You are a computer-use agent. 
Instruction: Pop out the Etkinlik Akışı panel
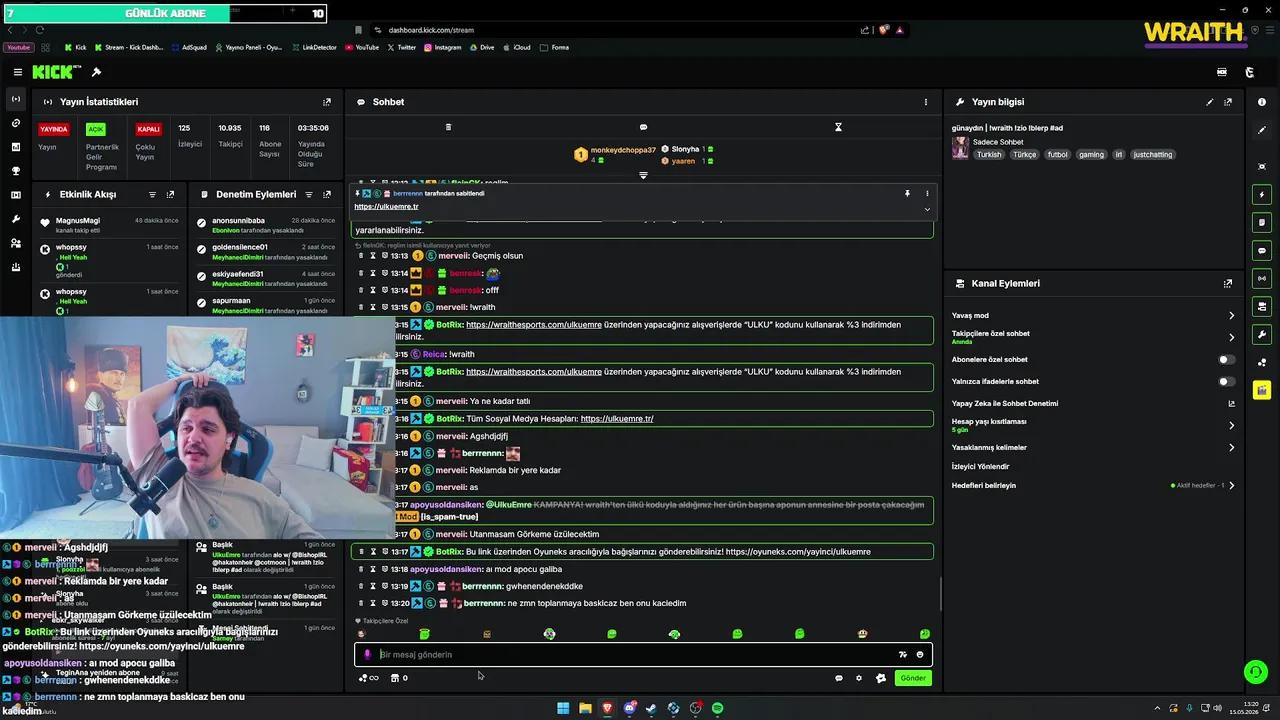click(170, 195)
